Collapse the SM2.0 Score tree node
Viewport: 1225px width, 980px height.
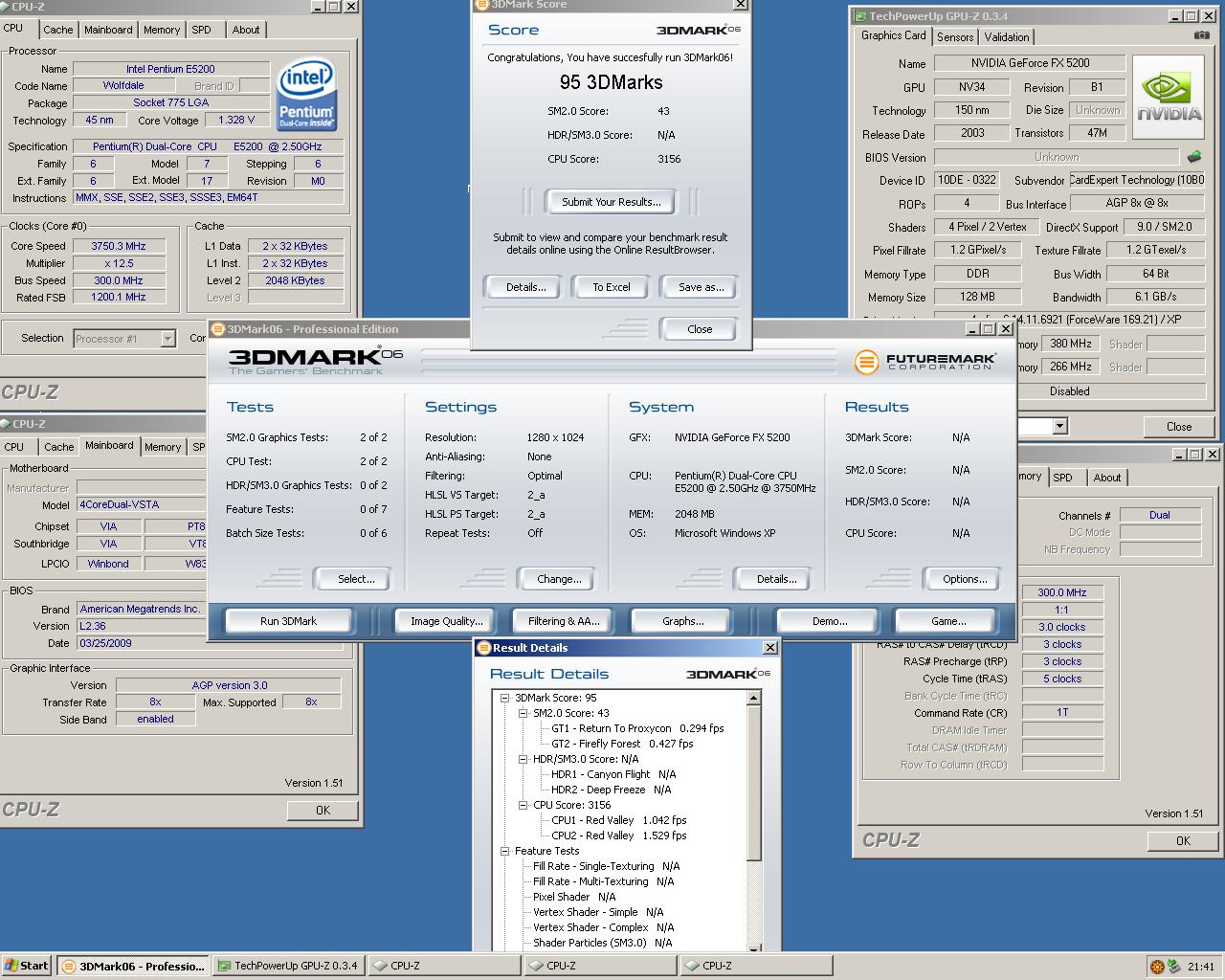point(523,713)
